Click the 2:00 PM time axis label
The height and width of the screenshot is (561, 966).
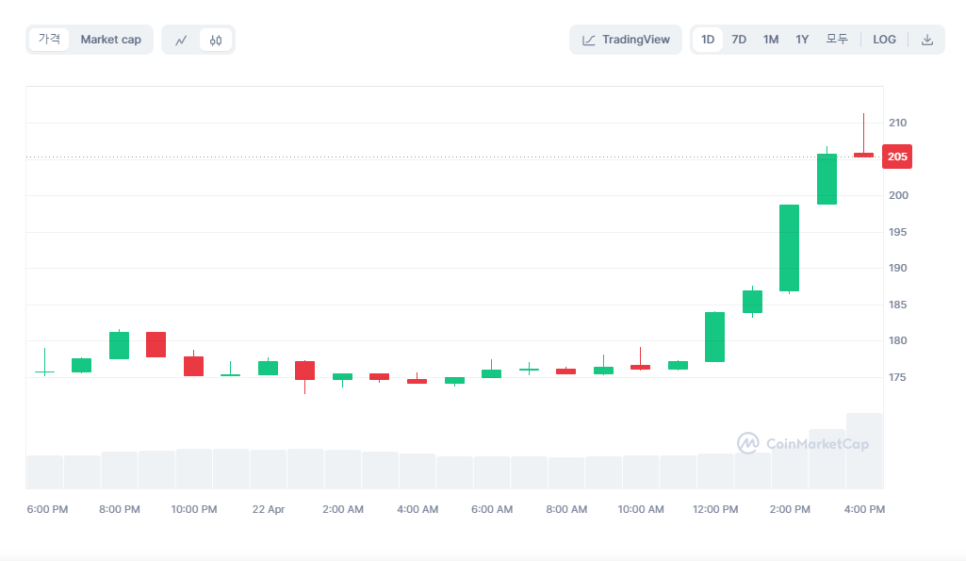pos(790,509)
